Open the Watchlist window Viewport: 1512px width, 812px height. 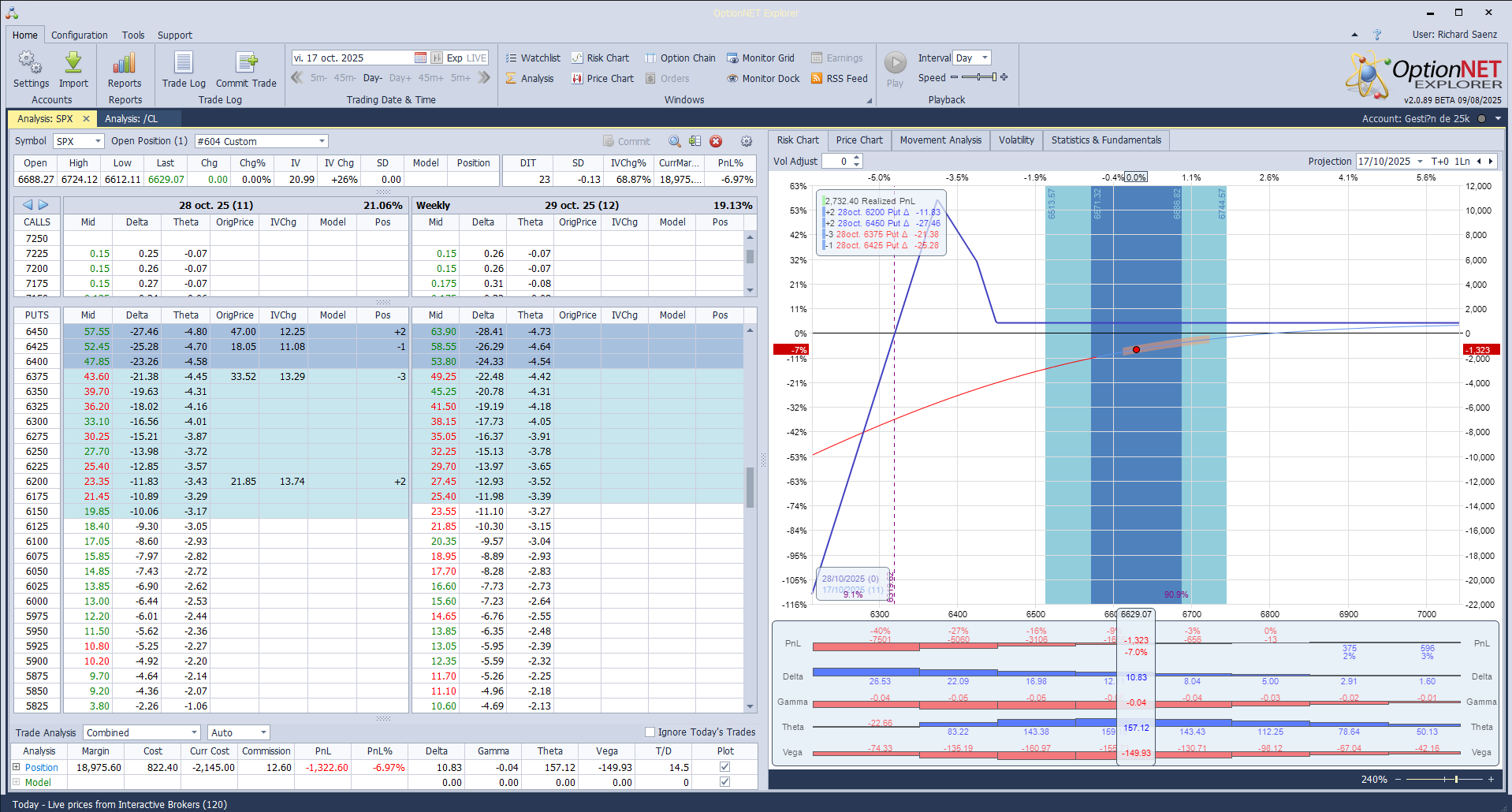[x=533, y=58]
